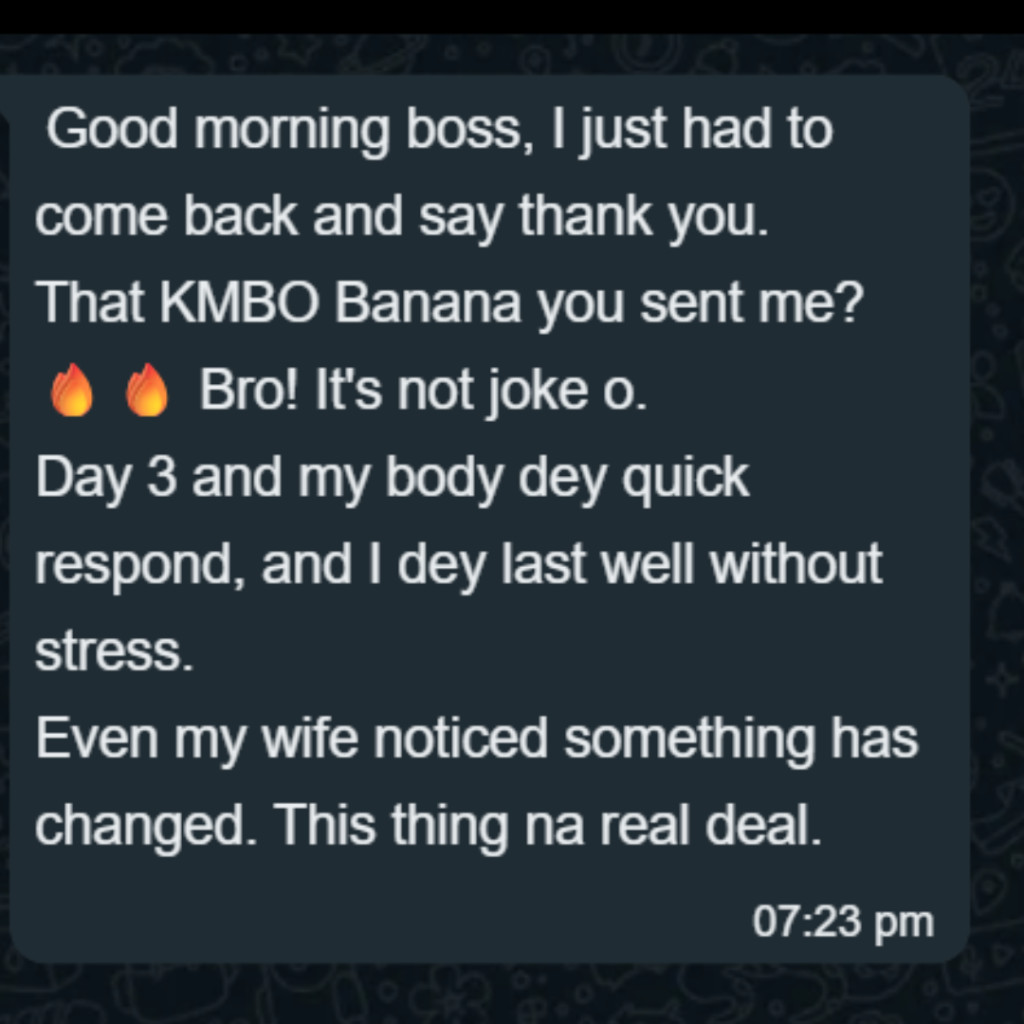Click the second fire emoji
Image resolution: width=1024 pixels, height=1024 pixels.
tap(146, 391)
